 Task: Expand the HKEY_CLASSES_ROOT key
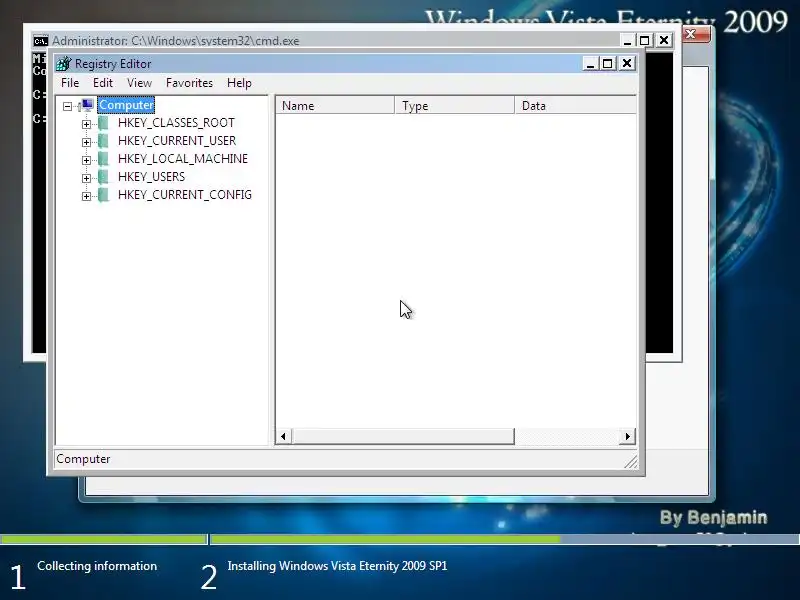click(86, 124)
